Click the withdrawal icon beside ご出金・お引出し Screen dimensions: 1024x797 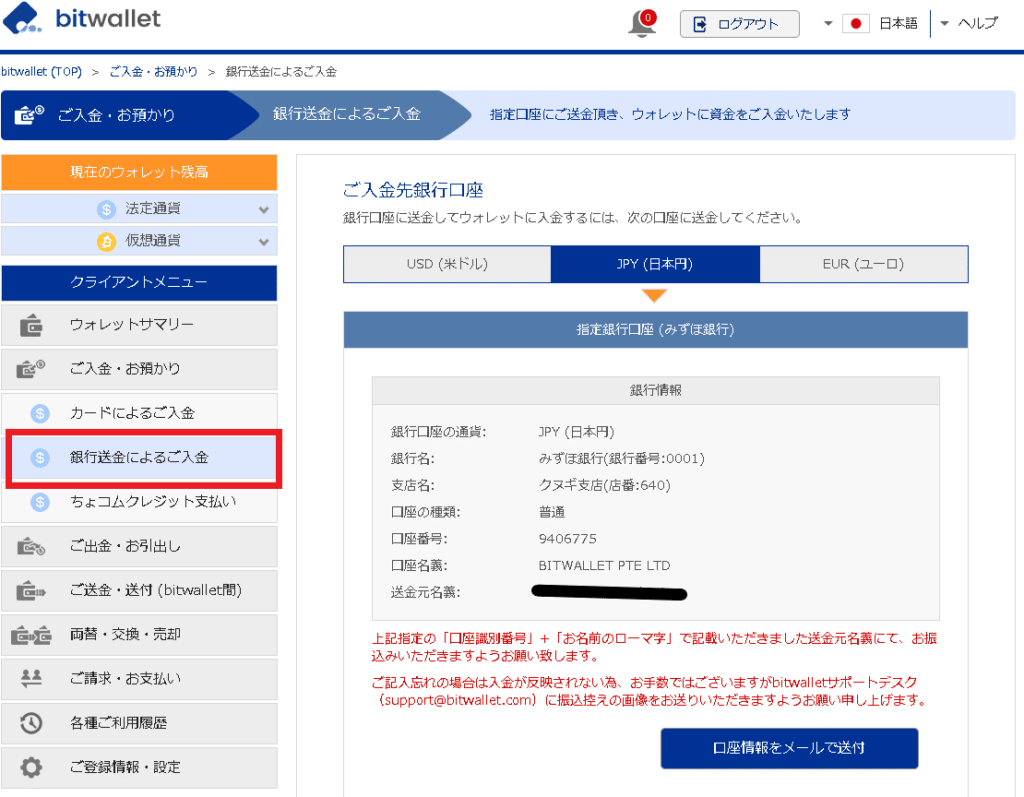click(x=31, y=546)
